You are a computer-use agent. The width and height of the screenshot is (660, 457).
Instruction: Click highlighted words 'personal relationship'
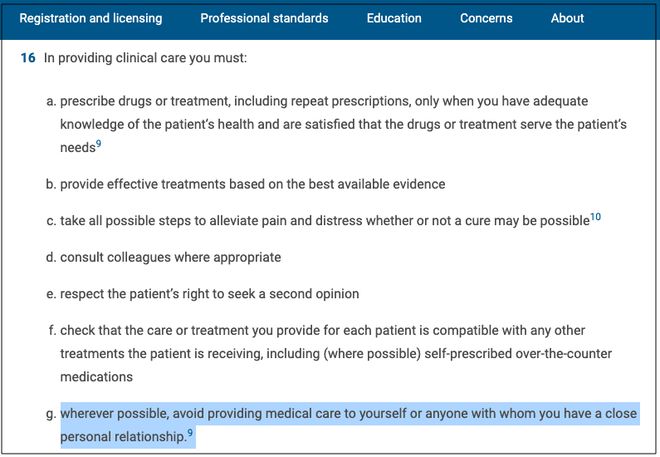pos(123,437)
